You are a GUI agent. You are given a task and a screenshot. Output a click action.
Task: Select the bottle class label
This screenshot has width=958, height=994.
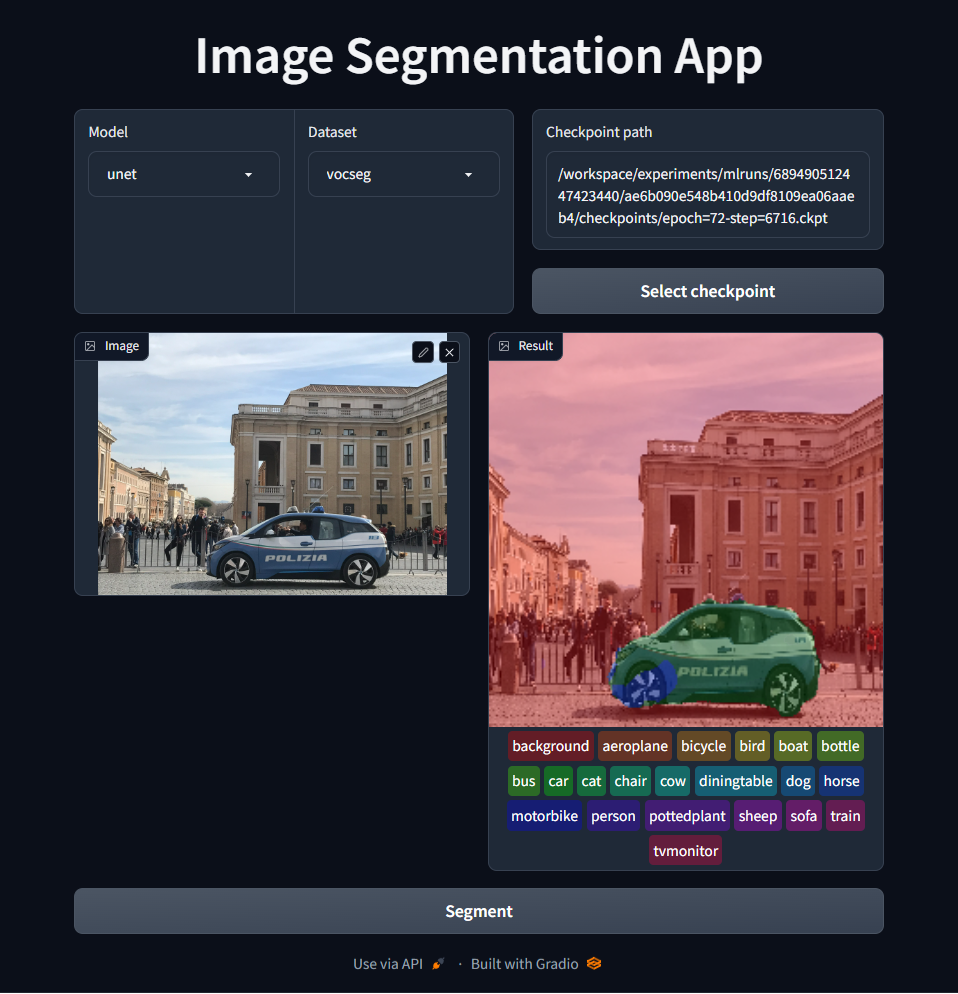tap(840, 746)
